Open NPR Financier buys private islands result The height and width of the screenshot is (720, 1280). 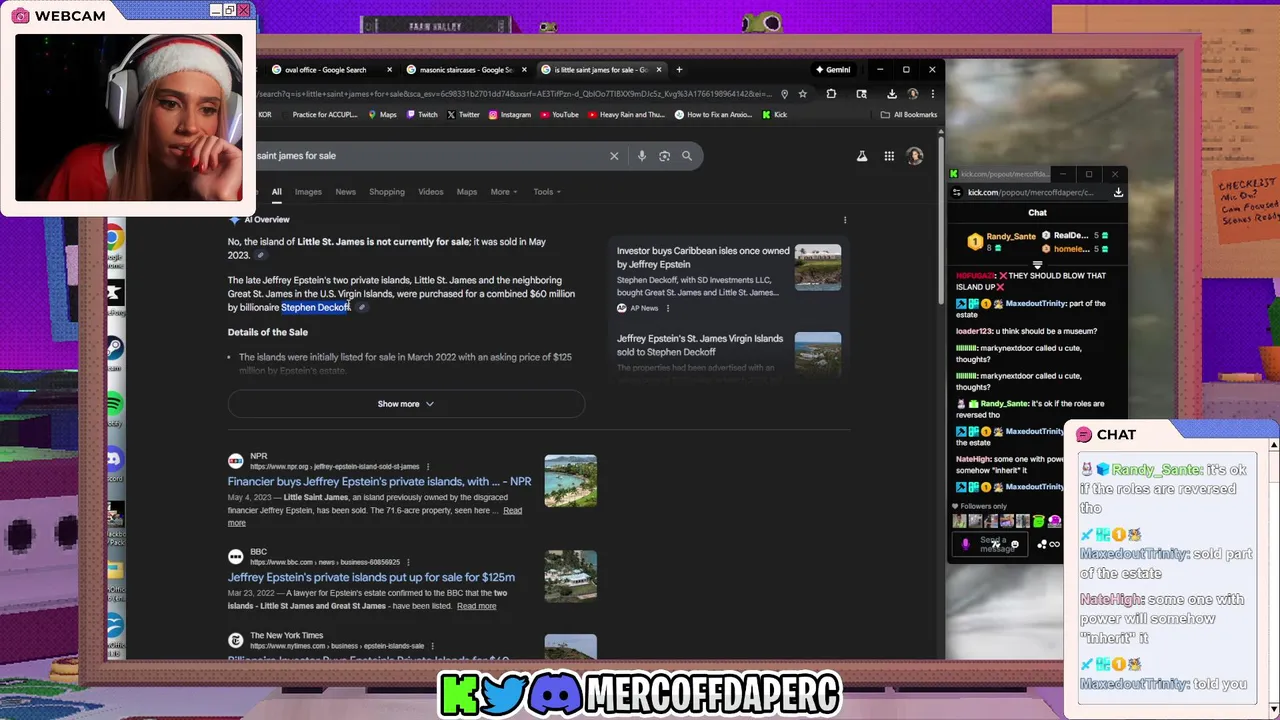pyautogui.click(x=379, y=481)
